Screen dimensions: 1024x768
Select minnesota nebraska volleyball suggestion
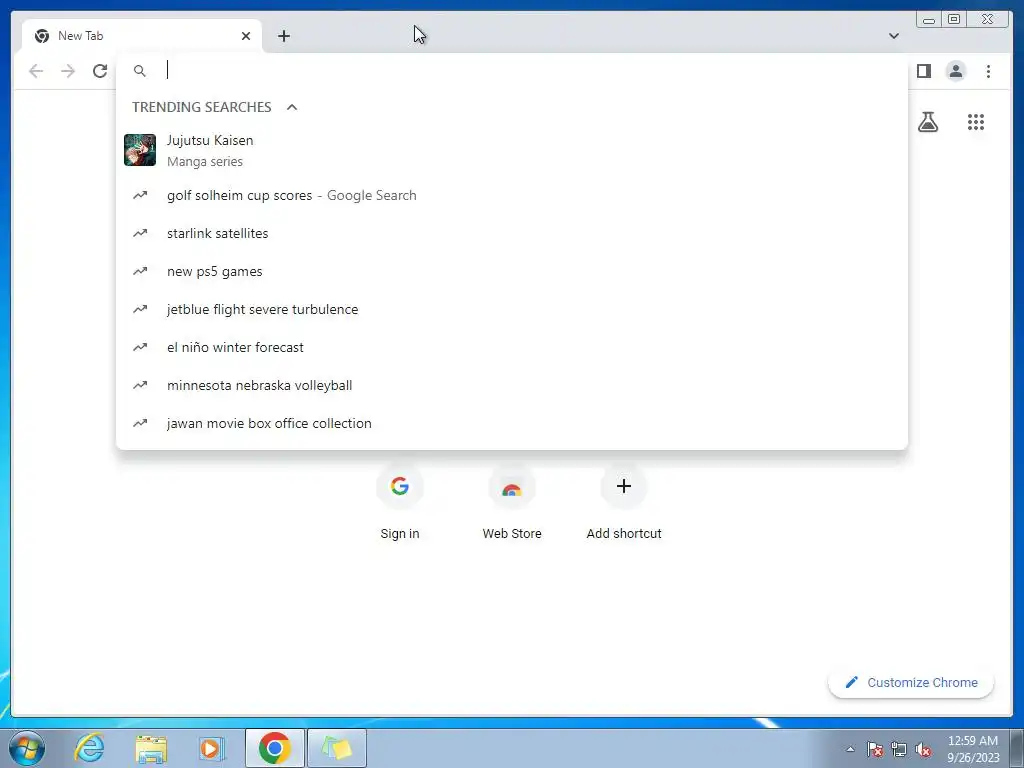click(x=511, y=385)
